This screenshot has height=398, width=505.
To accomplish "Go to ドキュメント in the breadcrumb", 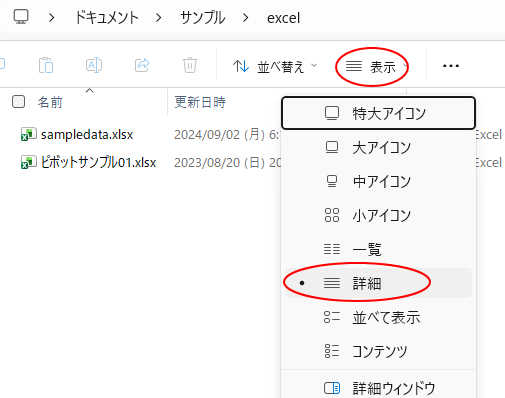I will [x=106, y=17].
